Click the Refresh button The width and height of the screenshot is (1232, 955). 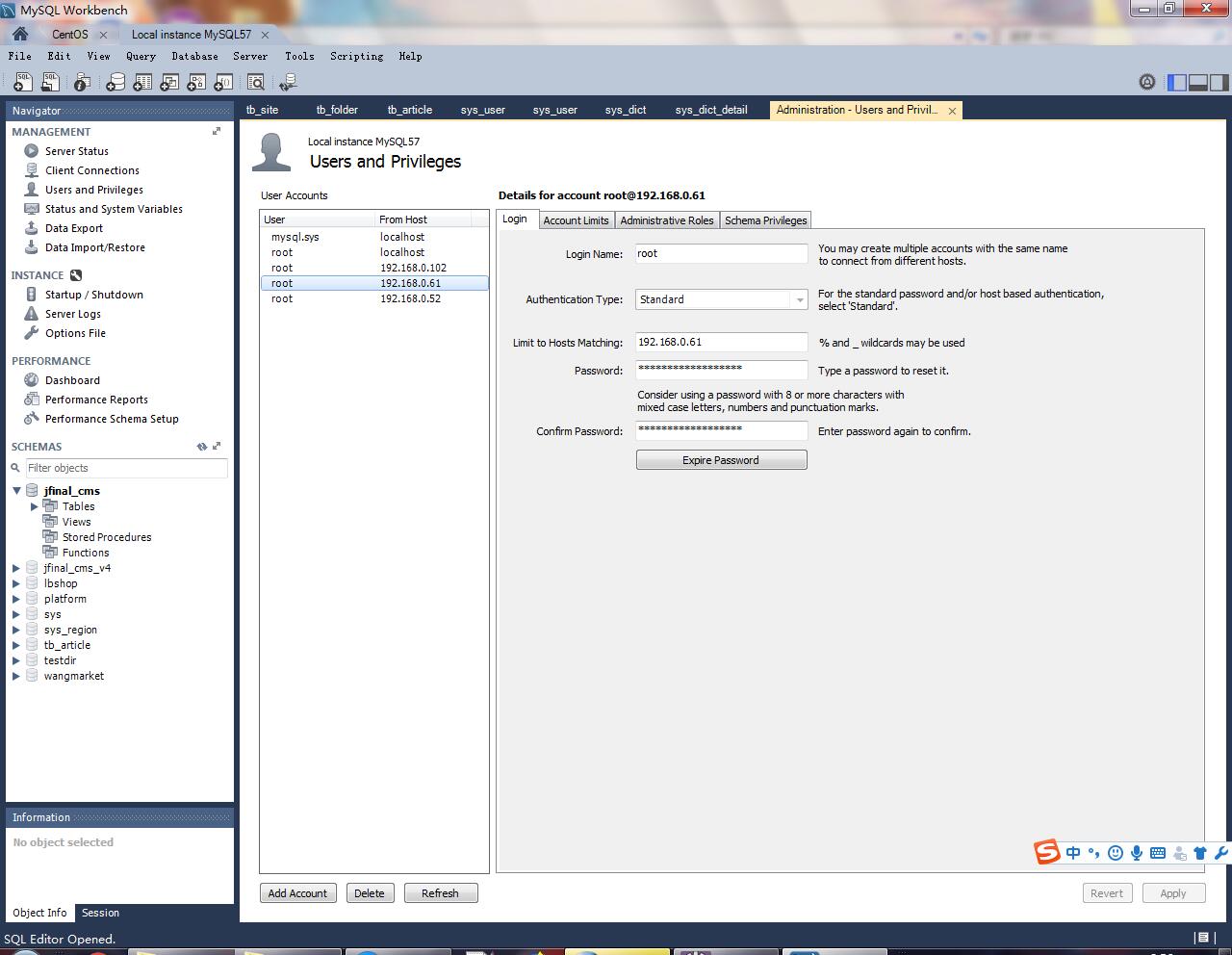(x=440, y=893)
